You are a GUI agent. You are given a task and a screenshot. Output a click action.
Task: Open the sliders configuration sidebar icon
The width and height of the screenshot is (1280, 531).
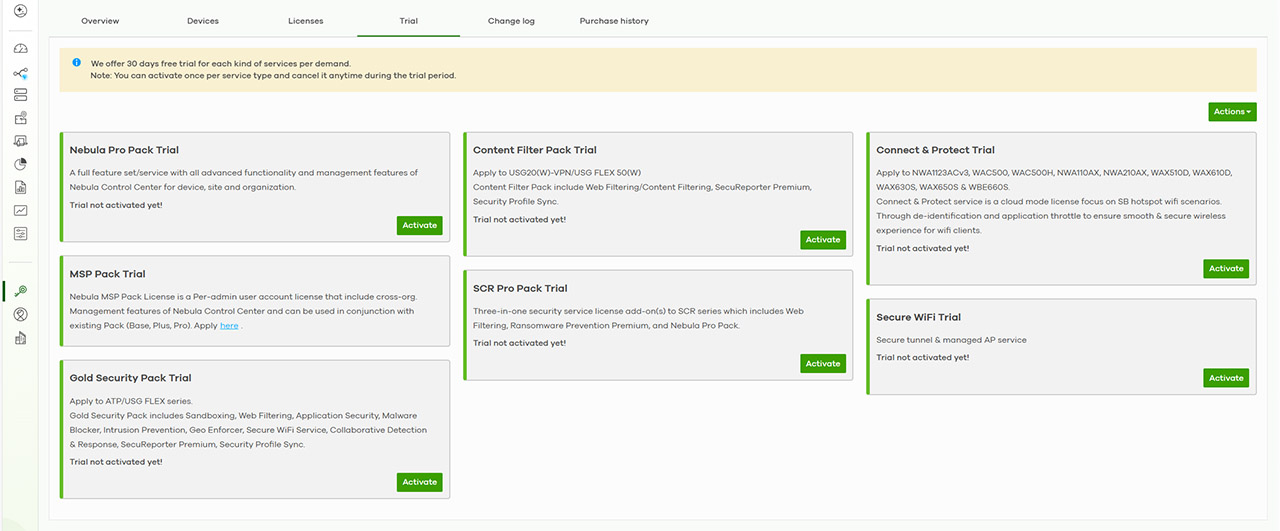pyautogui.click(x=20, y=233)
